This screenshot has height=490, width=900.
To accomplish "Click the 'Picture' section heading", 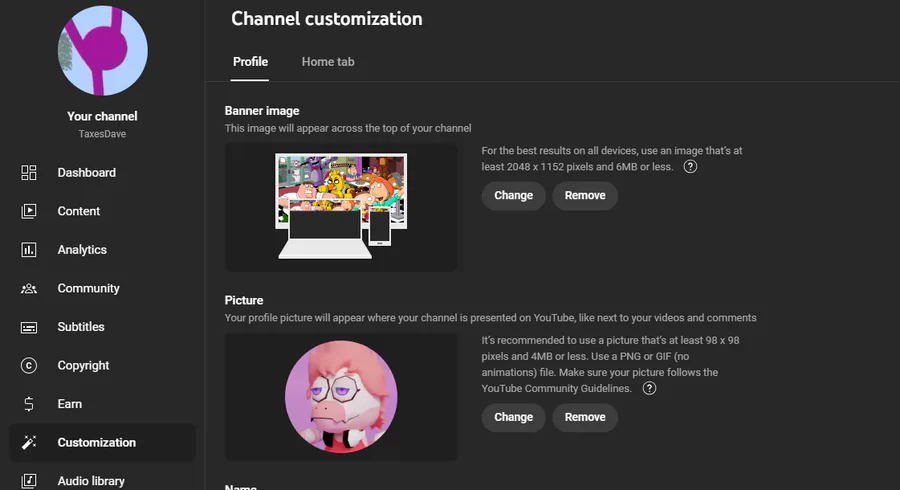I will [x=244, y=301].
